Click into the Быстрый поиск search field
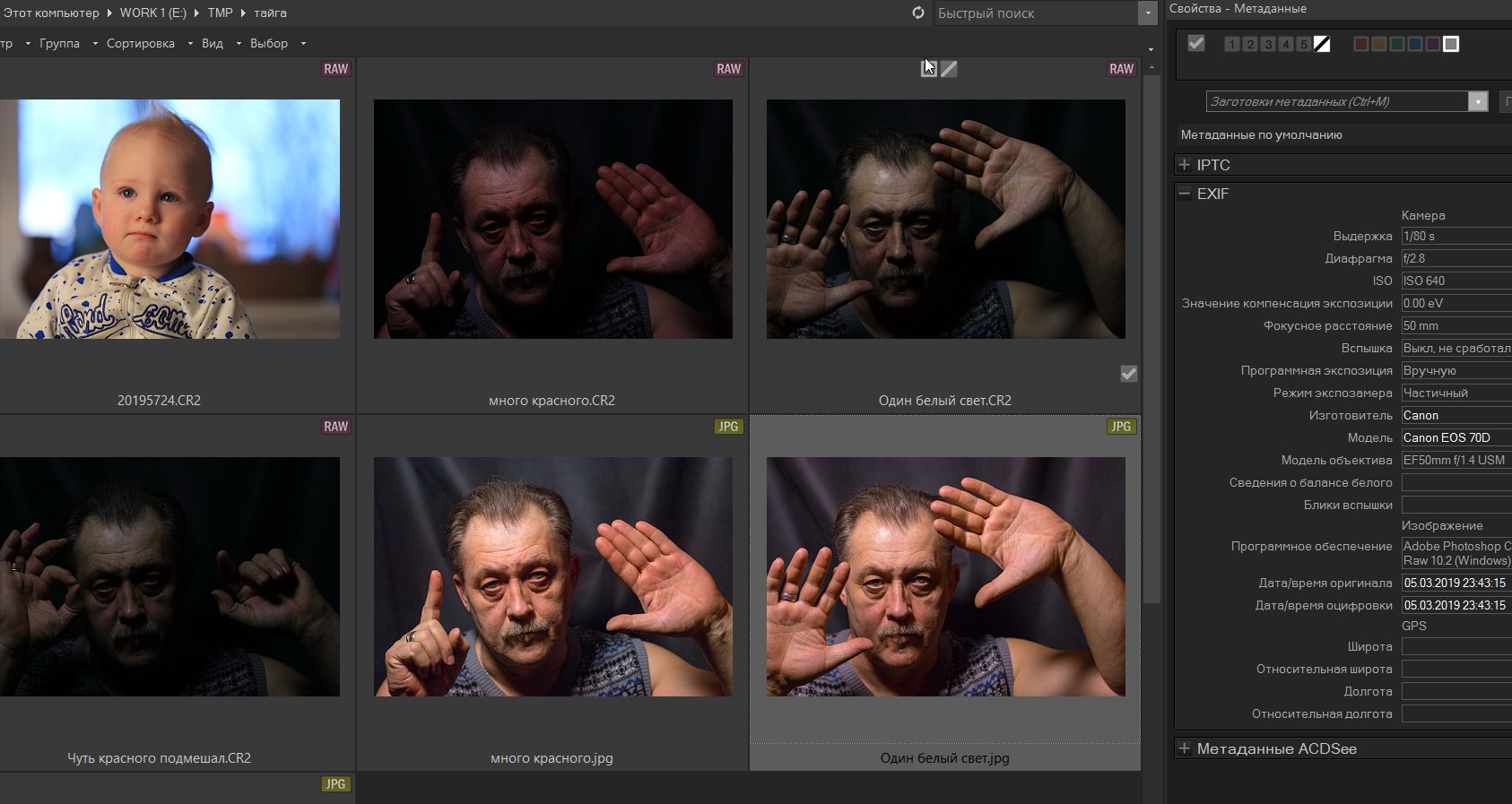 1036,13
